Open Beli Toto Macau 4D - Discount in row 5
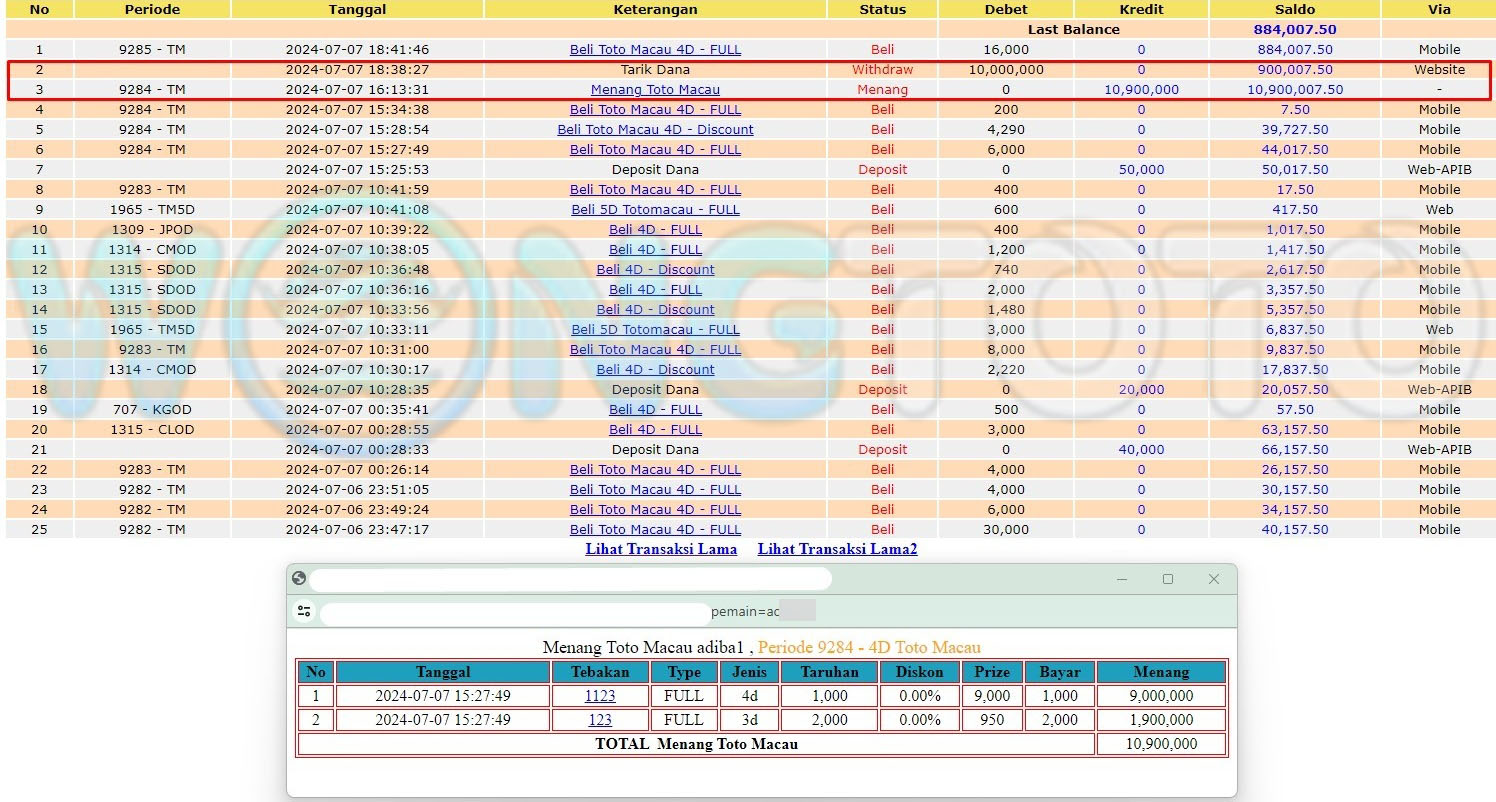The width and height of the screenshot is (1496, 802). (655, 129)
